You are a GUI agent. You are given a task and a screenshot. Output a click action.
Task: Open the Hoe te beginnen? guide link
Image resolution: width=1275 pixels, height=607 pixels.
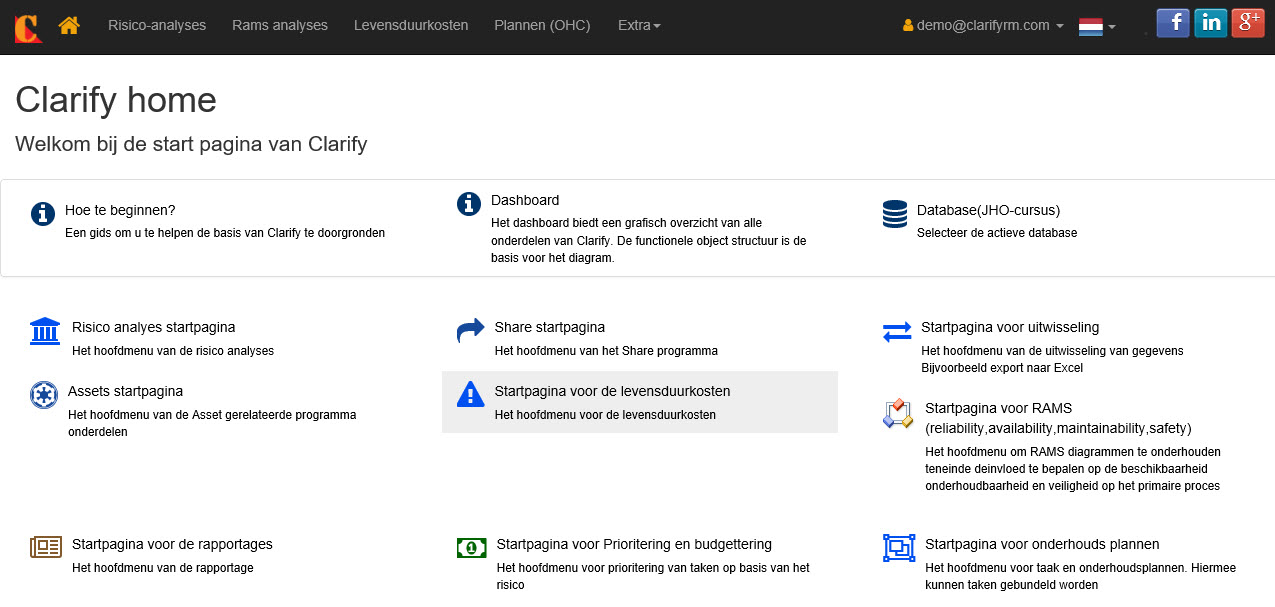pyautogui.click(x=120, y=210)
